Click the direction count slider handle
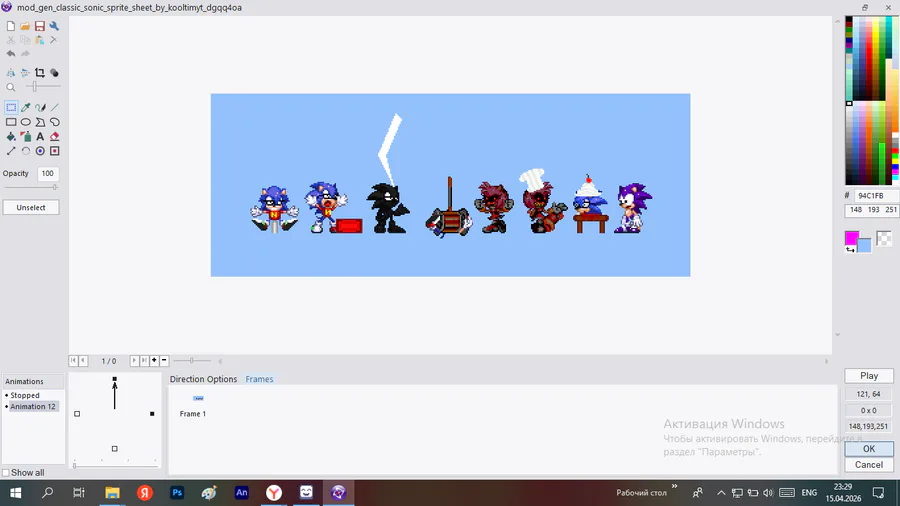The image size is (900, 506). point(74,465)
